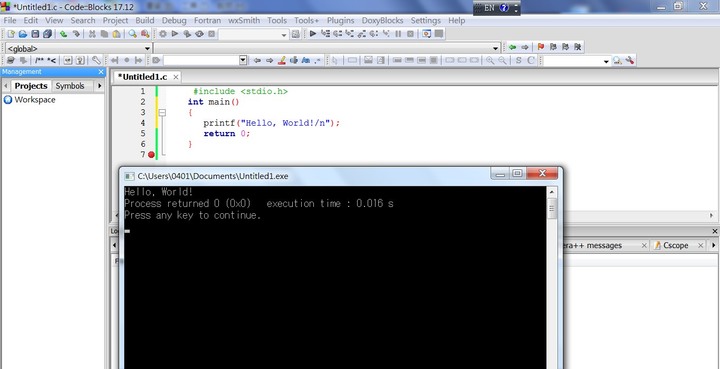This screenshot has width=720, height=369.
Task: Select the Projects tab
Action: (31, 86)
